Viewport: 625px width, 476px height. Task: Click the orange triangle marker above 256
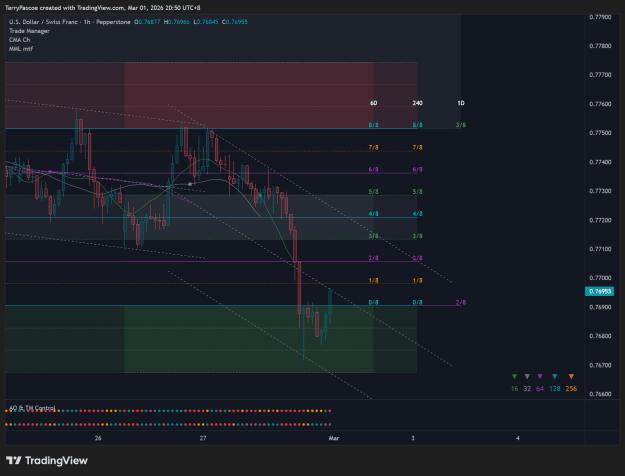(571, 376)
